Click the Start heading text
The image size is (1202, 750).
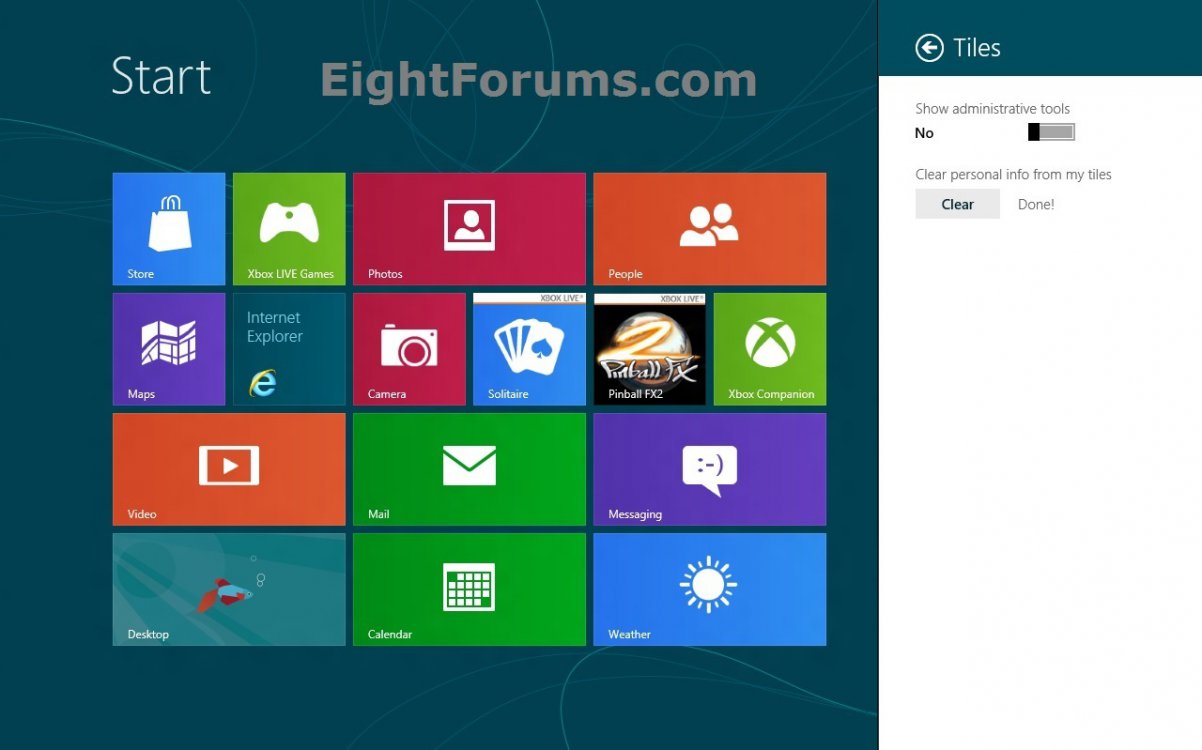pyautogui.click(x=161, y=77)
